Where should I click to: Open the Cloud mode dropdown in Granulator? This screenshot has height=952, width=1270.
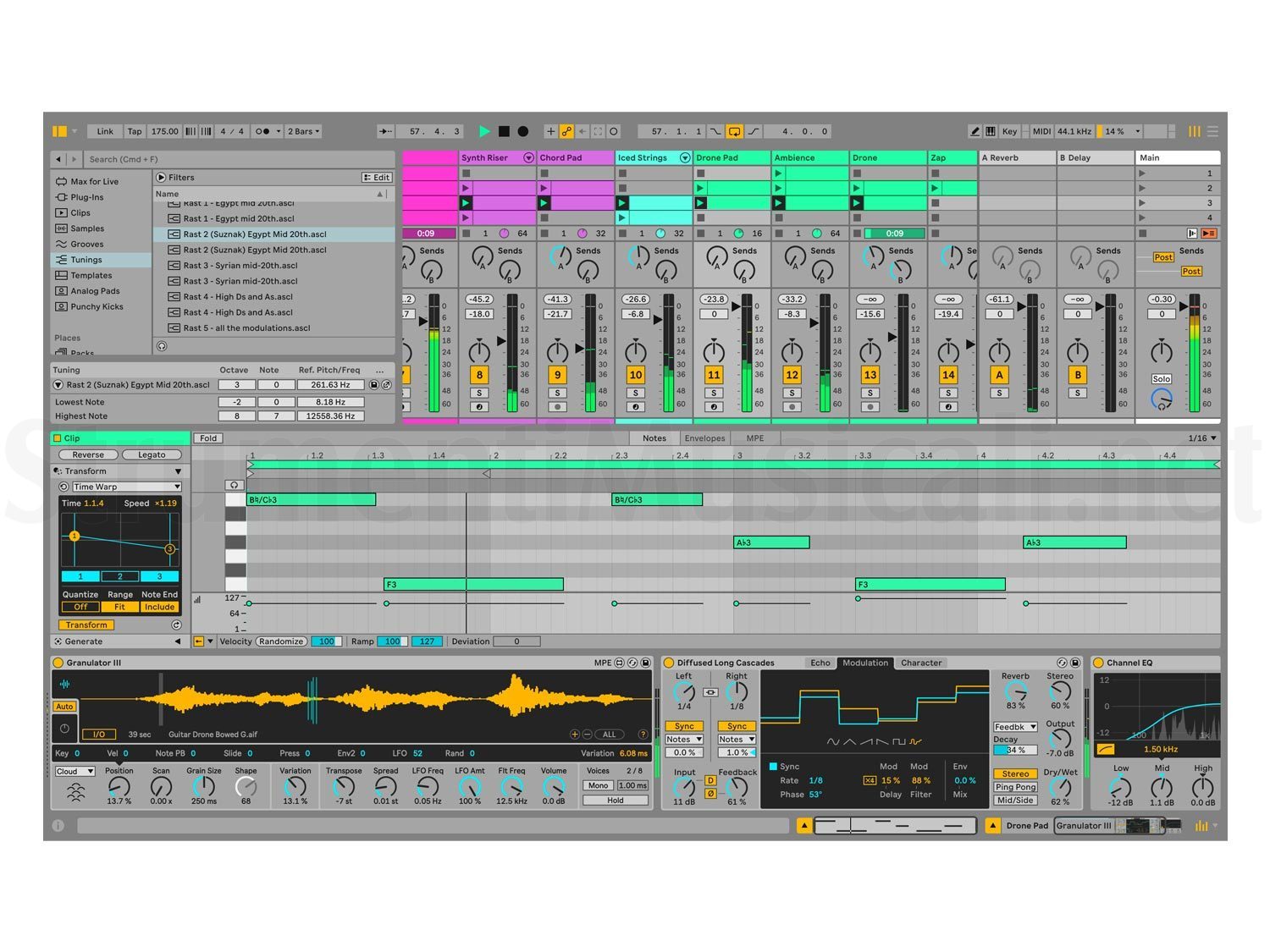75,771
